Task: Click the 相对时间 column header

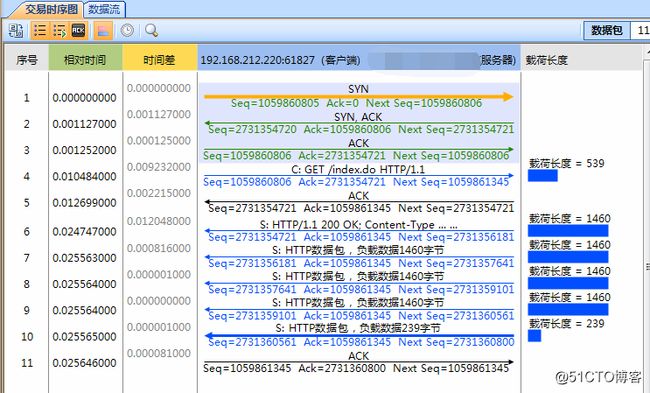Action: tap(85, 60)
